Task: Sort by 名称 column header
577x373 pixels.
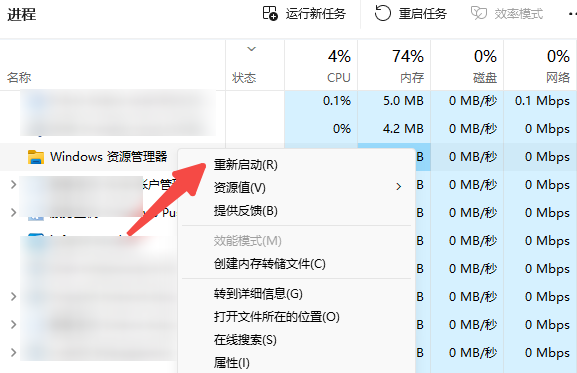Action: (x=19, y=78)
